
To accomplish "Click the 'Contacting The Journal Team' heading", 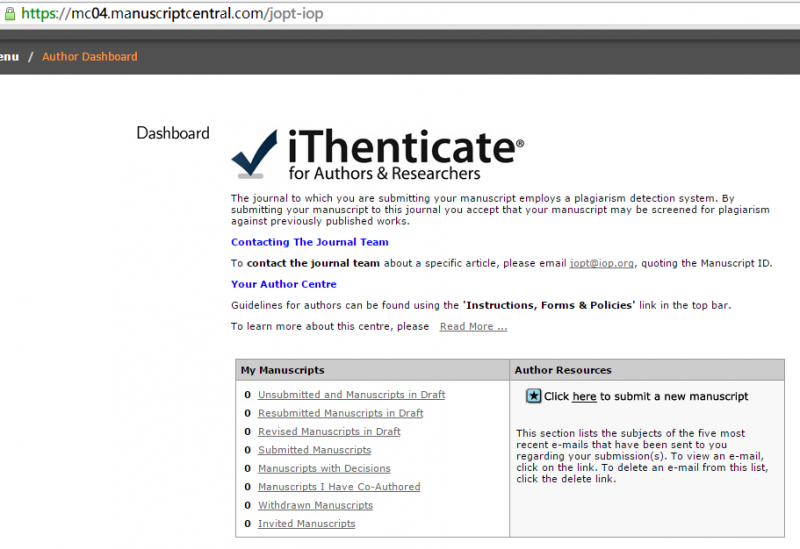I will [x=310, y=242].
